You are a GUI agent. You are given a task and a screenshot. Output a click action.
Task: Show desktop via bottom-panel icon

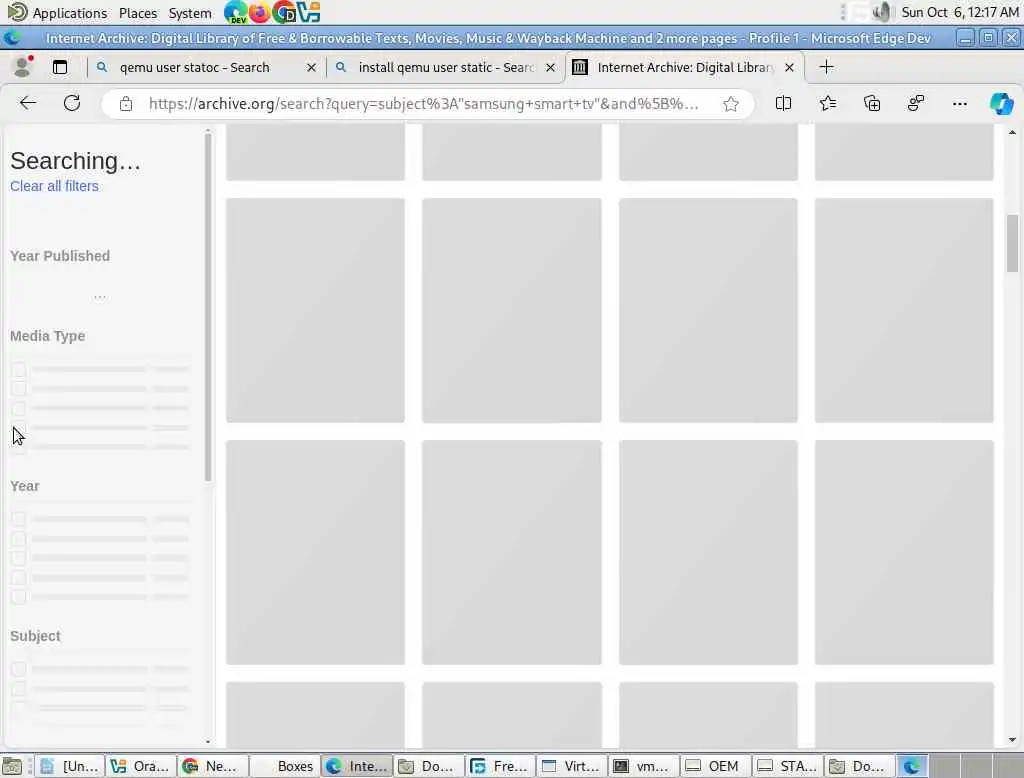click(12, 766)
